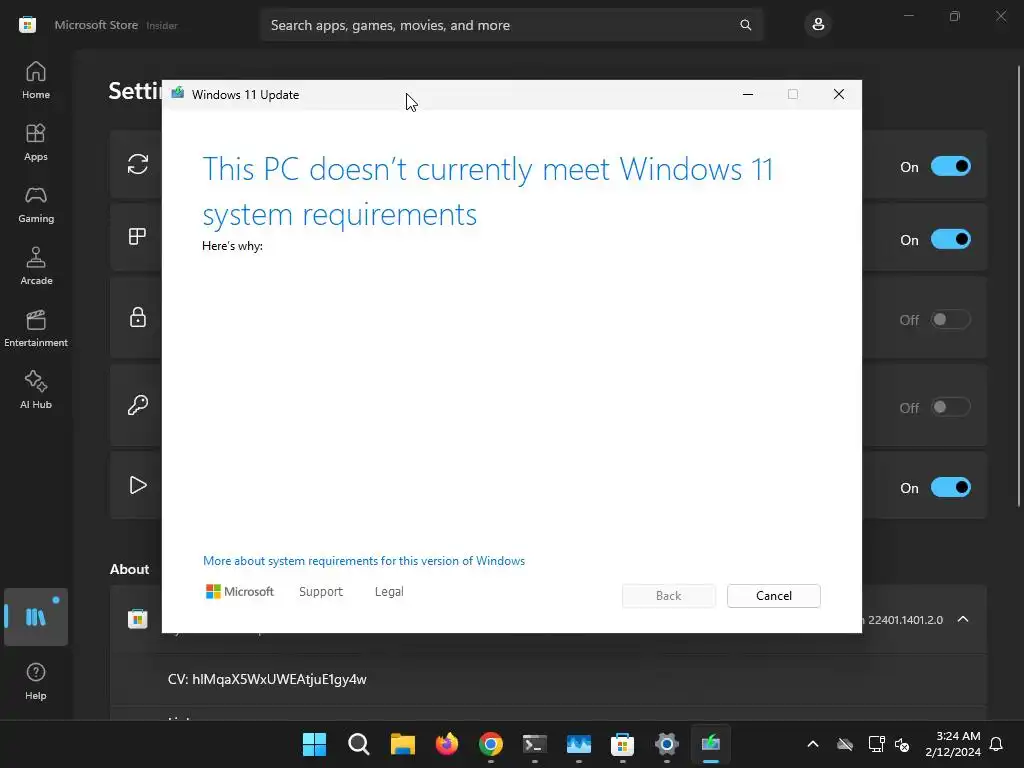Click Cancel in Windows 11 Update dialog

774,596
